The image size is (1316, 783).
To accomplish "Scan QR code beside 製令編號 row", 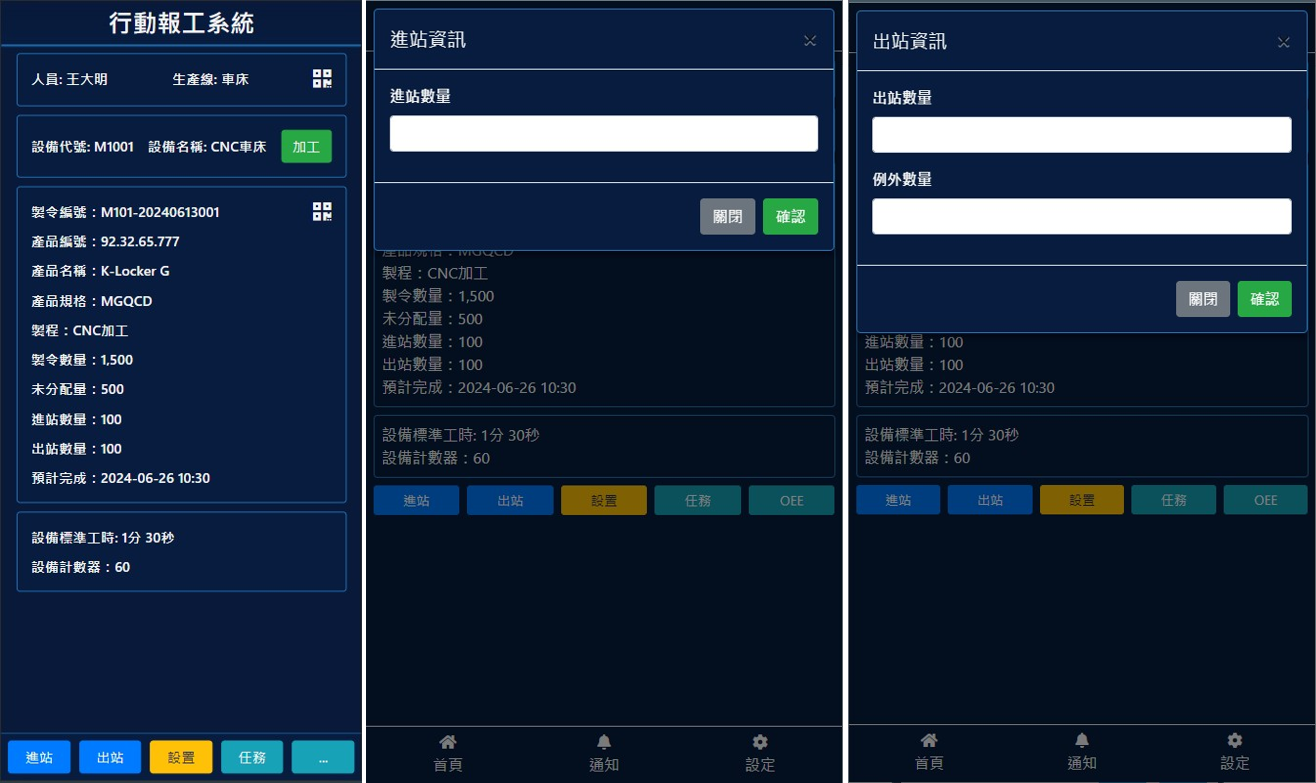I will point(322,211).
